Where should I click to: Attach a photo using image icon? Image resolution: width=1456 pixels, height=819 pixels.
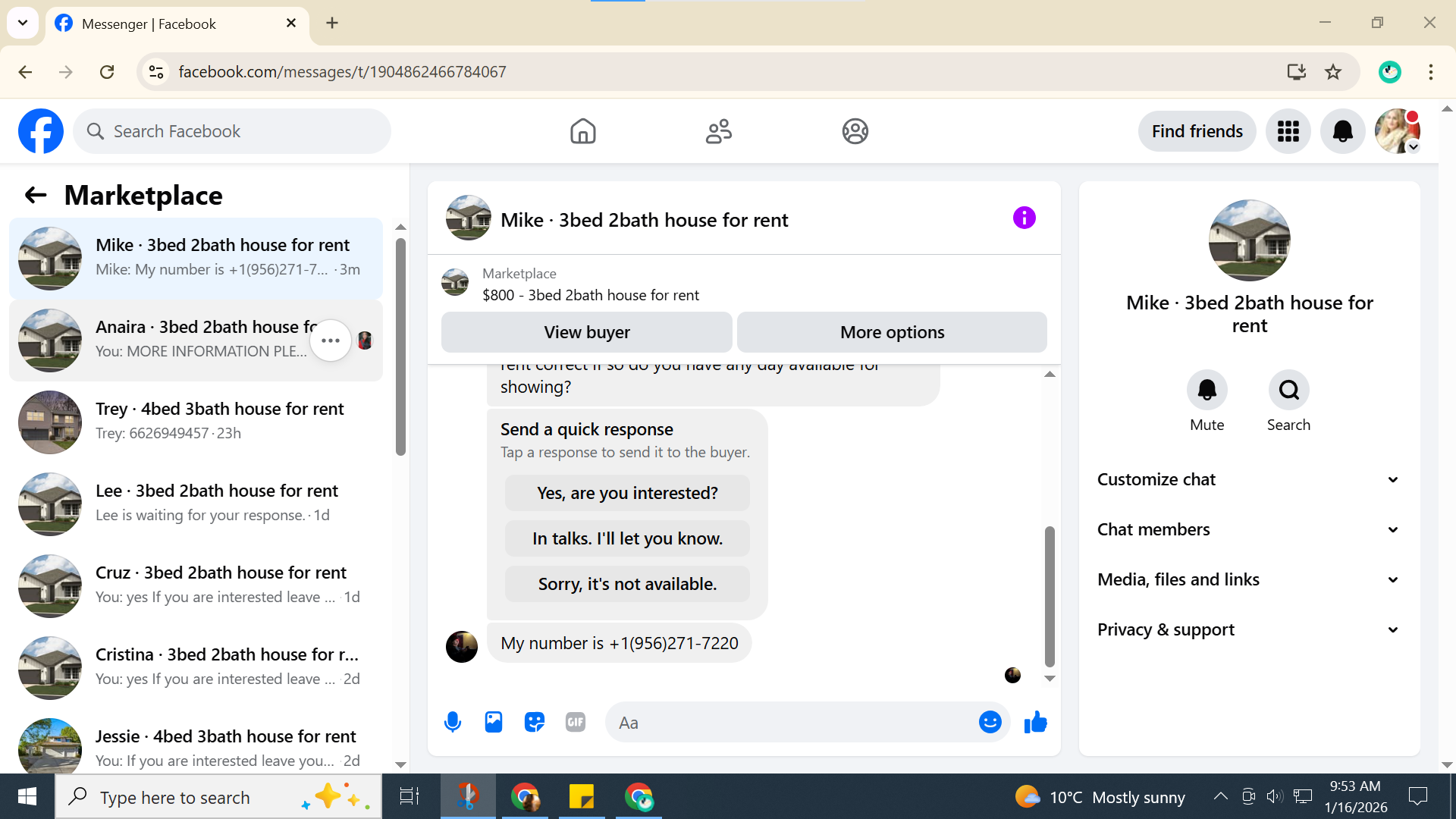click(x=494, y=722)
